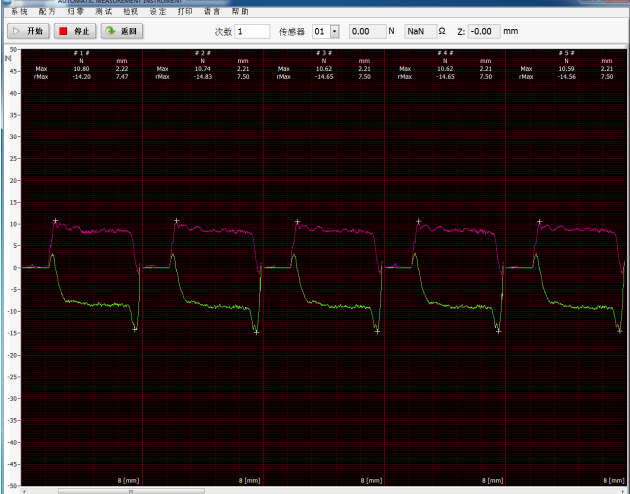630x494 pixels.
Task: Focus the 次数 count input field
Action: pyautogui.click(x=252, y=31)
